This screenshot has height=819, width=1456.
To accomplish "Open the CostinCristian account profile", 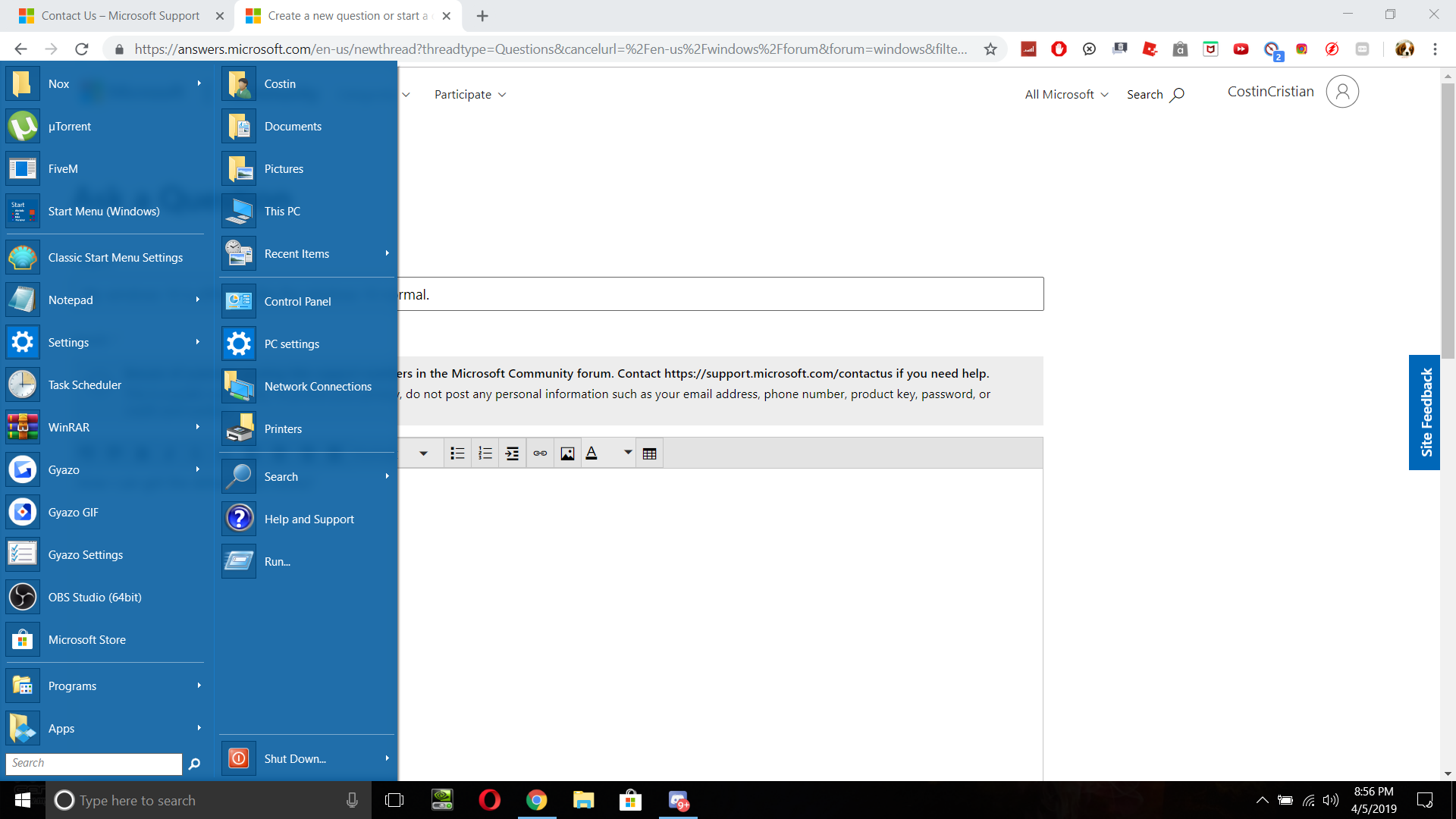I will point(1292,92).
